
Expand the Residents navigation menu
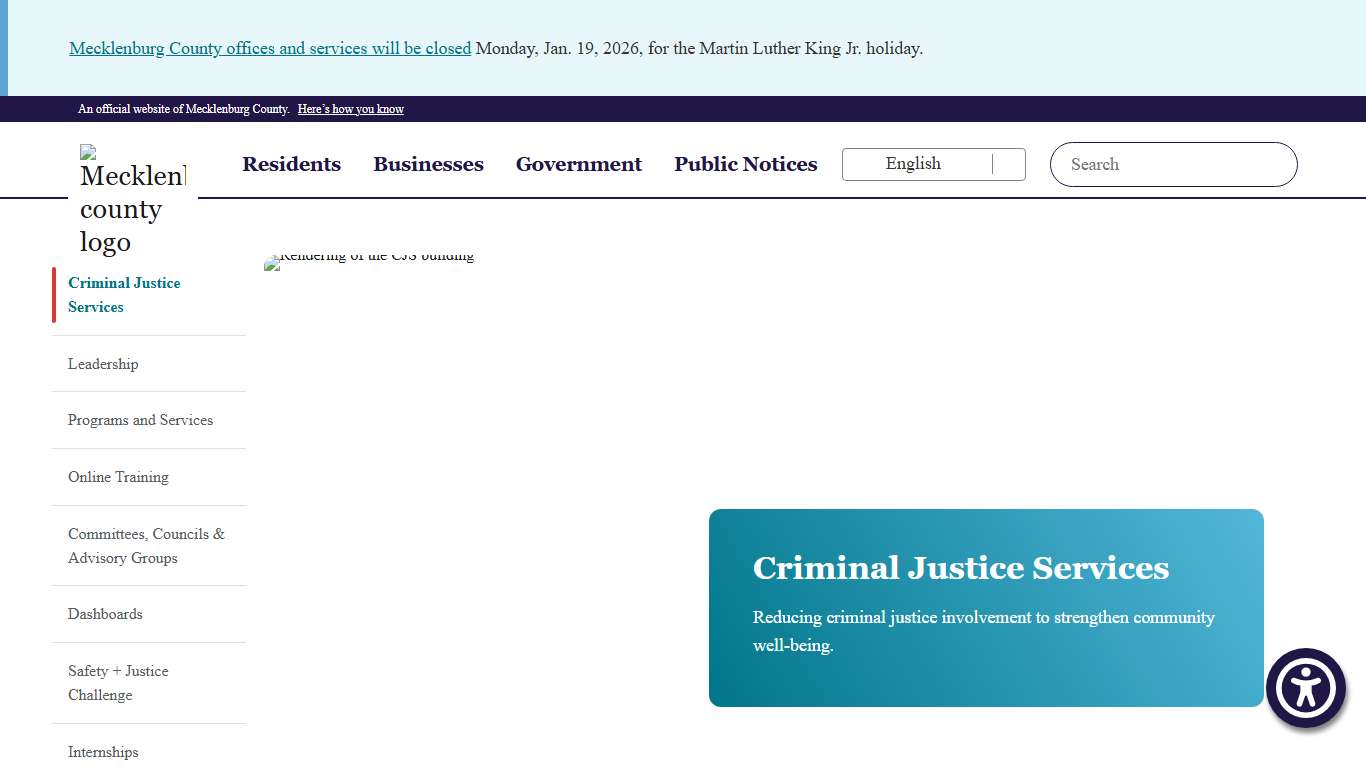(x=291, y=164)
